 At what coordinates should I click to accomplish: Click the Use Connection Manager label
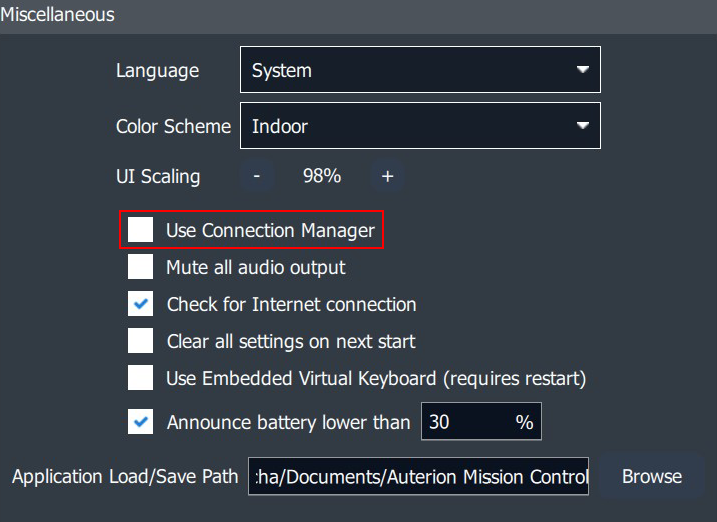coord(270,230)
